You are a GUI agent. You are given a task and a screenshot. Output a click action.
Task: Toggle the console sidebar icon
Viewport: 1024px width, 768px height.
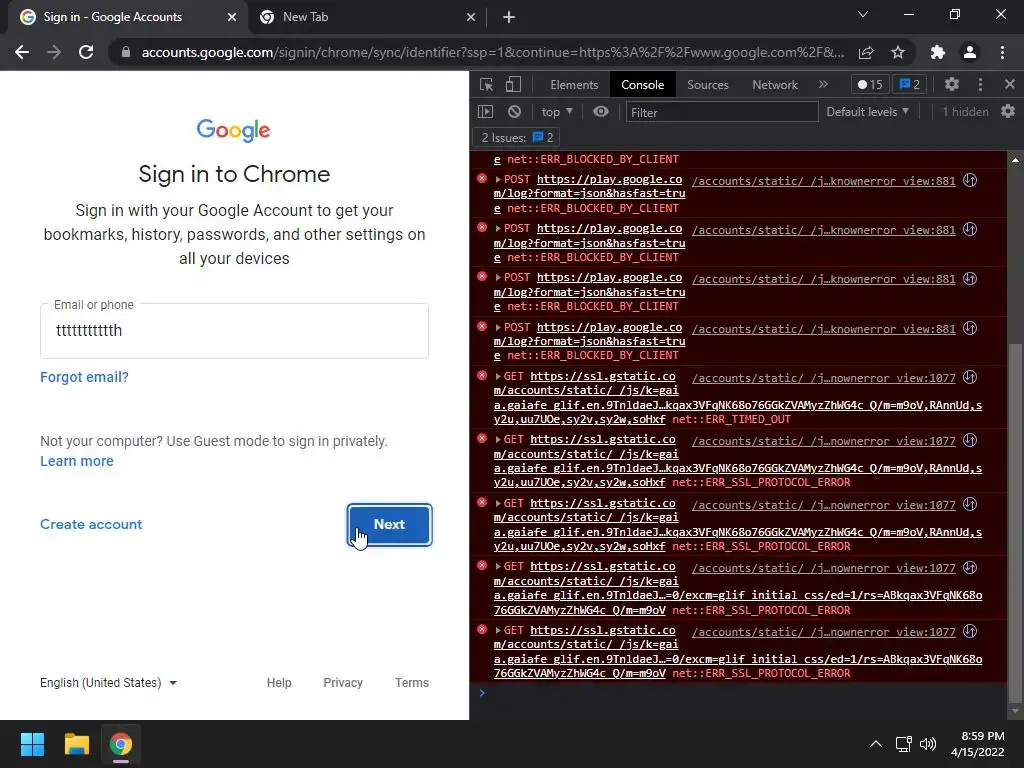click(485, 112)
